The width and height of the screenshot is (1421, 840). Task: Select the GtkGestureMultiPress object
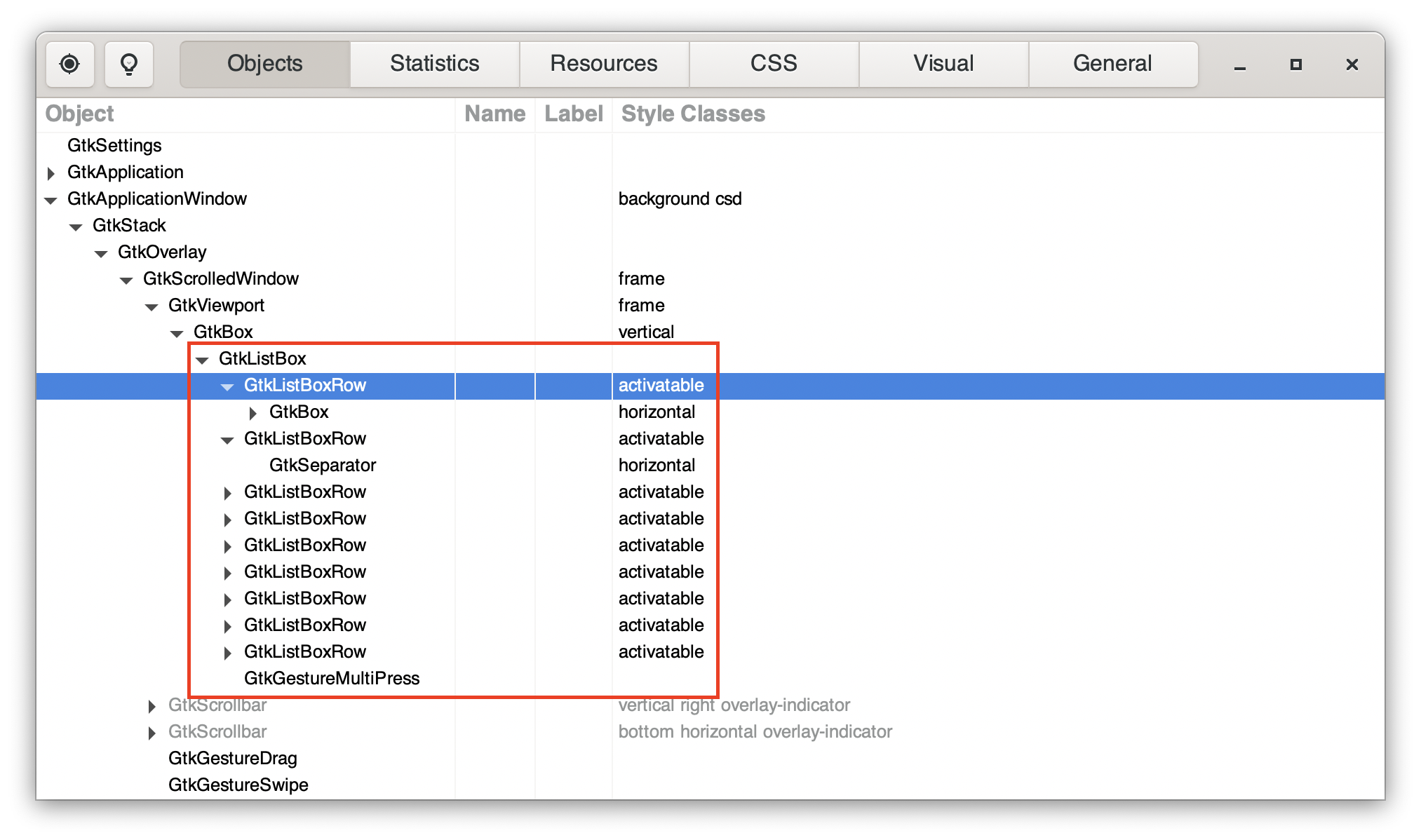(332, 678)
